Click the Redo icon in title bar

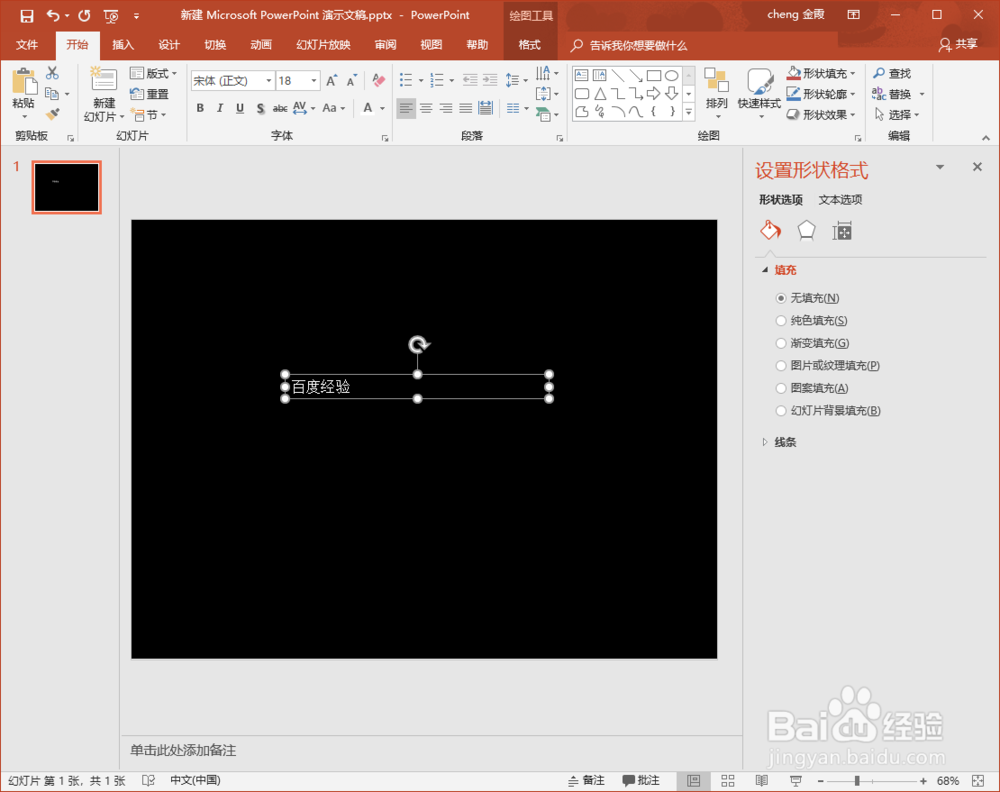click(84, 15)
